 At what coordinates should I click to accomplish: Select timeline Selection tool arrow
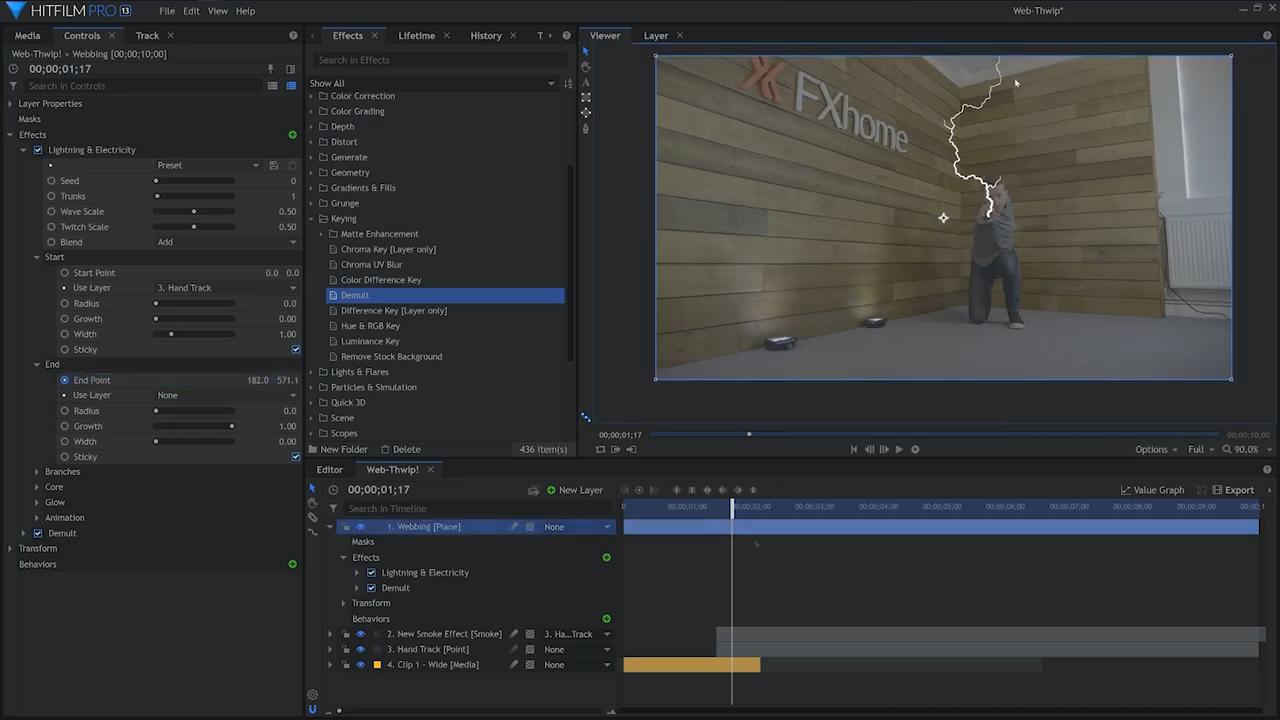[312, 489]
